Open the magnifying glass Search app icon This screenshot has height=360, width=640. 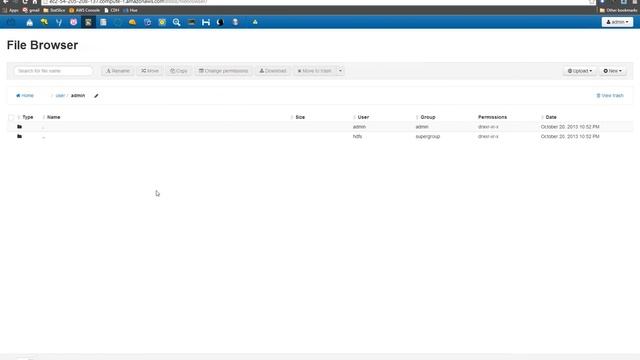[176, 22]
